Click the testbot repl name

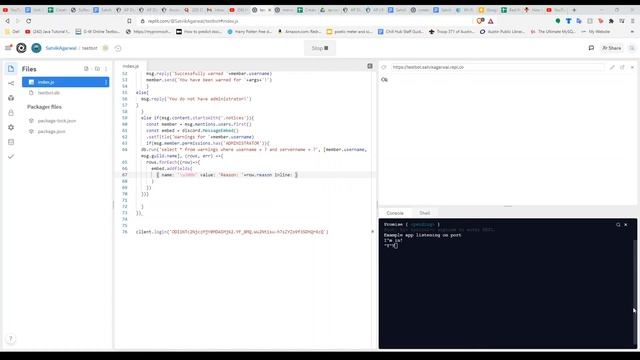pyautogui.click(x=89, y=48)
